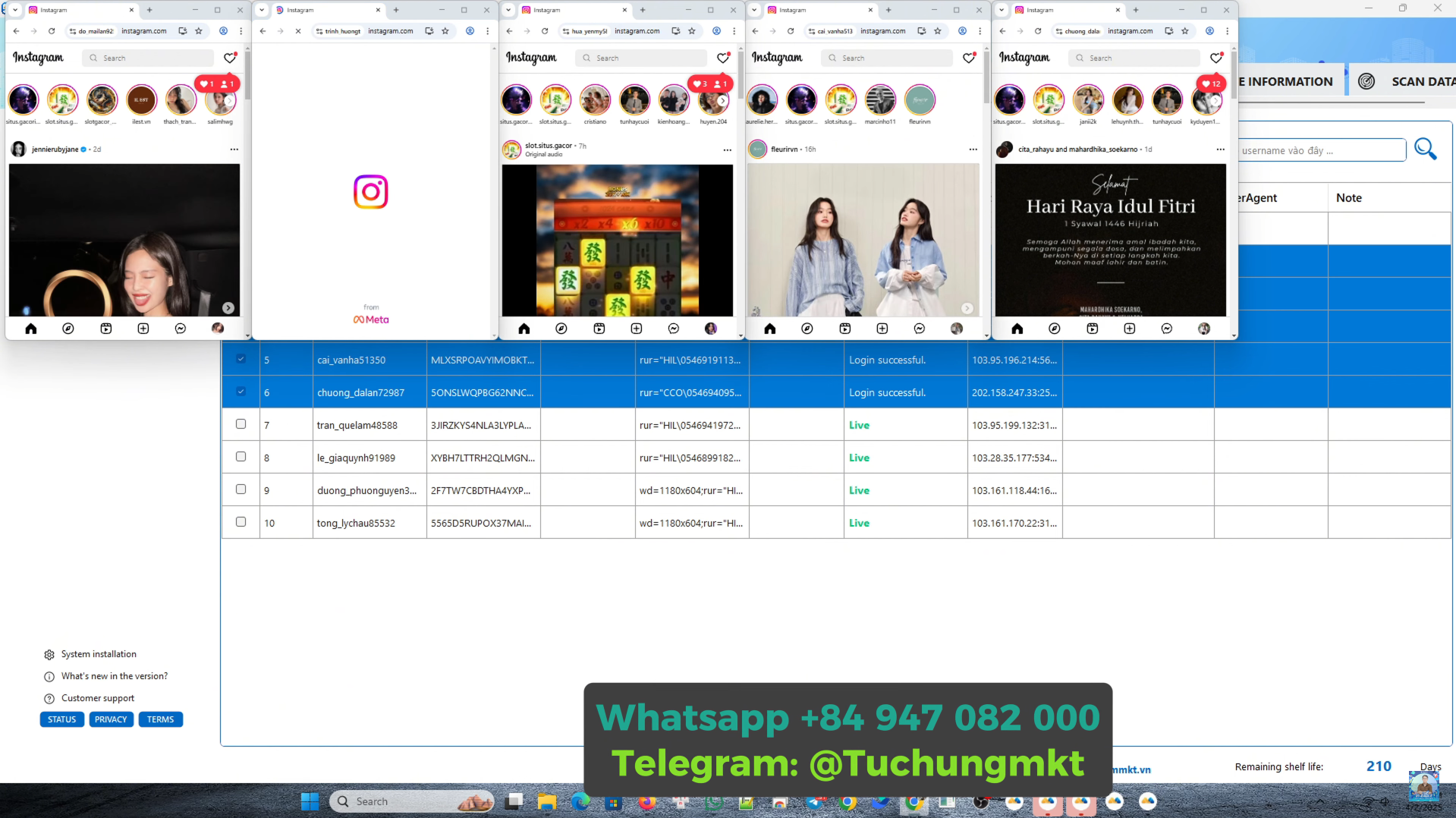1456x818 pixels.
Task: Open more options on jennierubyjane post
Action: (234, 149)
